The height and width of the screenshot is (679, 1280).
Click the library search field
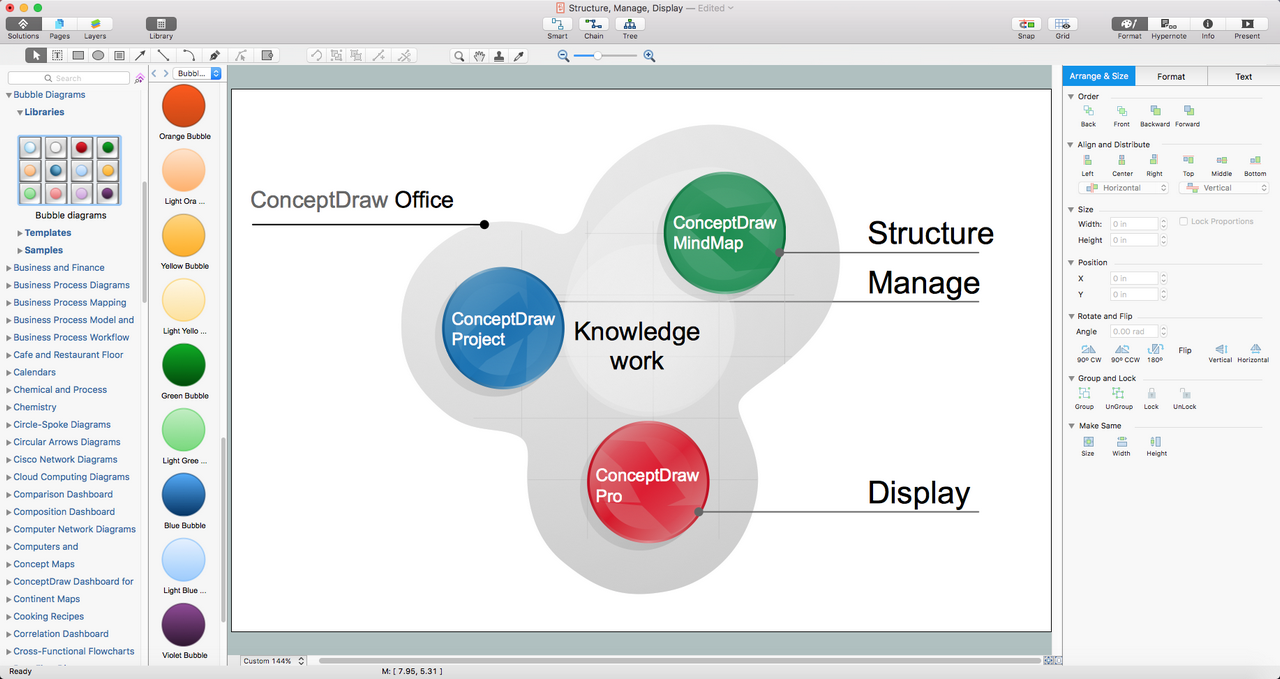tap(69, 78)
